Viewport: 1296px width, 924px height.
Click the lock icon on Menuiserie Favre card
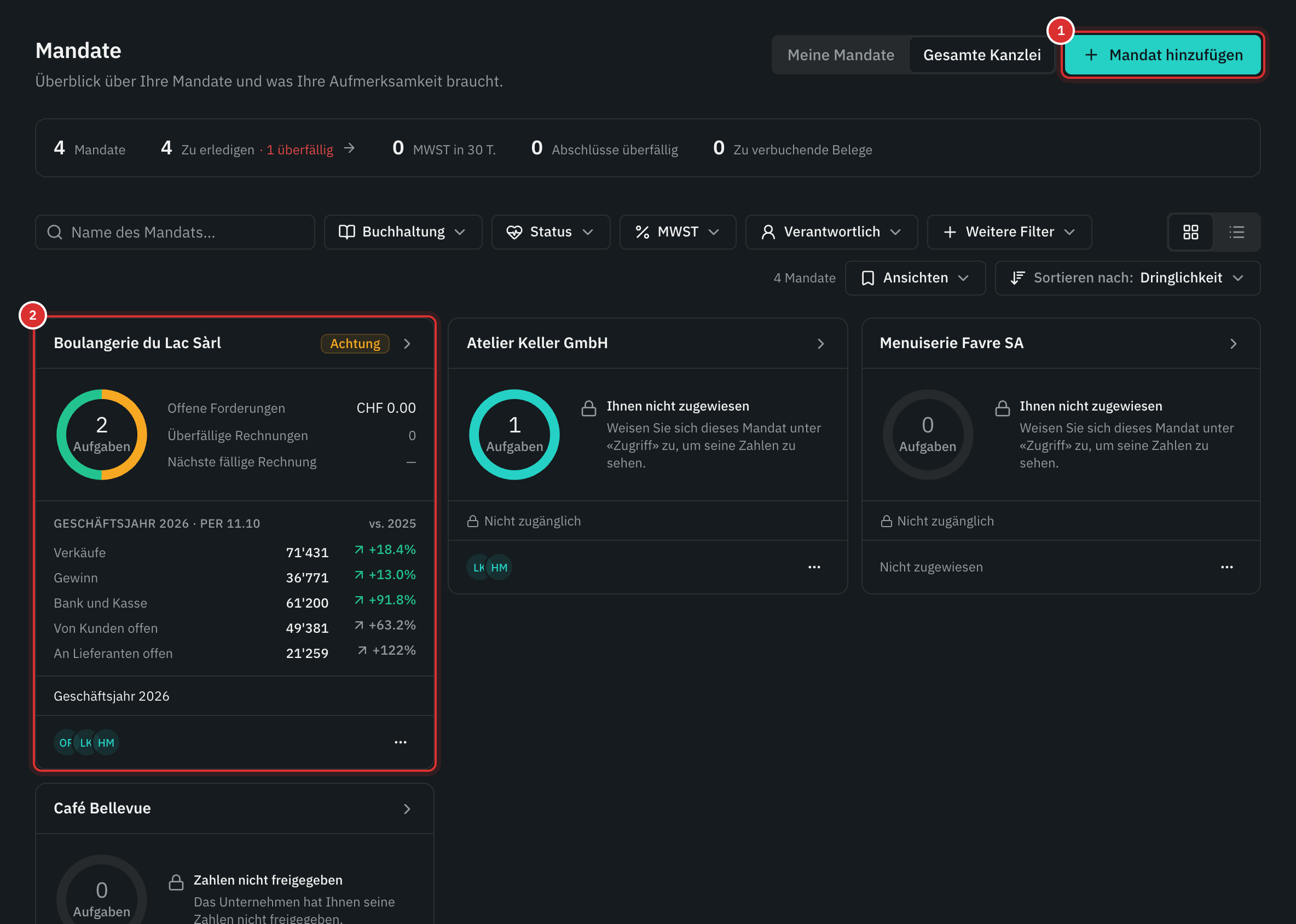tap(1003, 408)
